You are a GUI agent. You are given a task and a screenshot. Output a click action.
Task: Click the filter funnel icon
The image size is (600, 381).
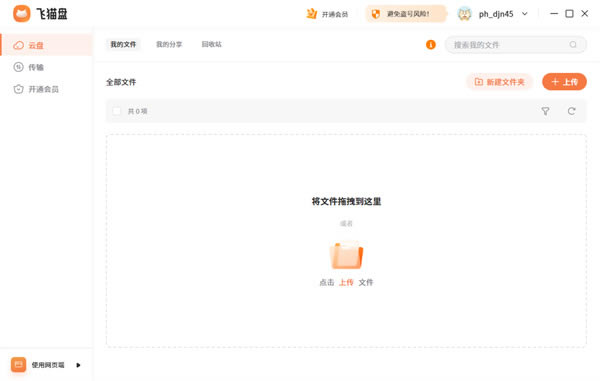tap(545, 111)
